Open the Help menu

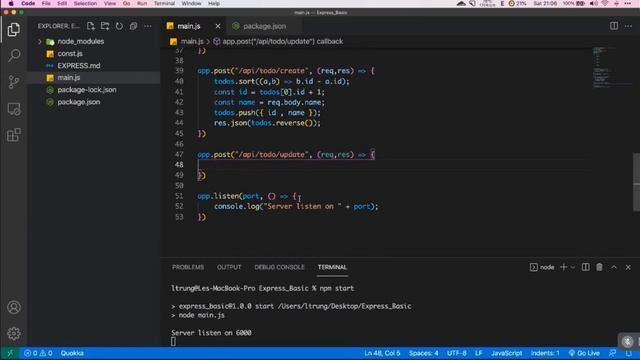tap(214, 3)
